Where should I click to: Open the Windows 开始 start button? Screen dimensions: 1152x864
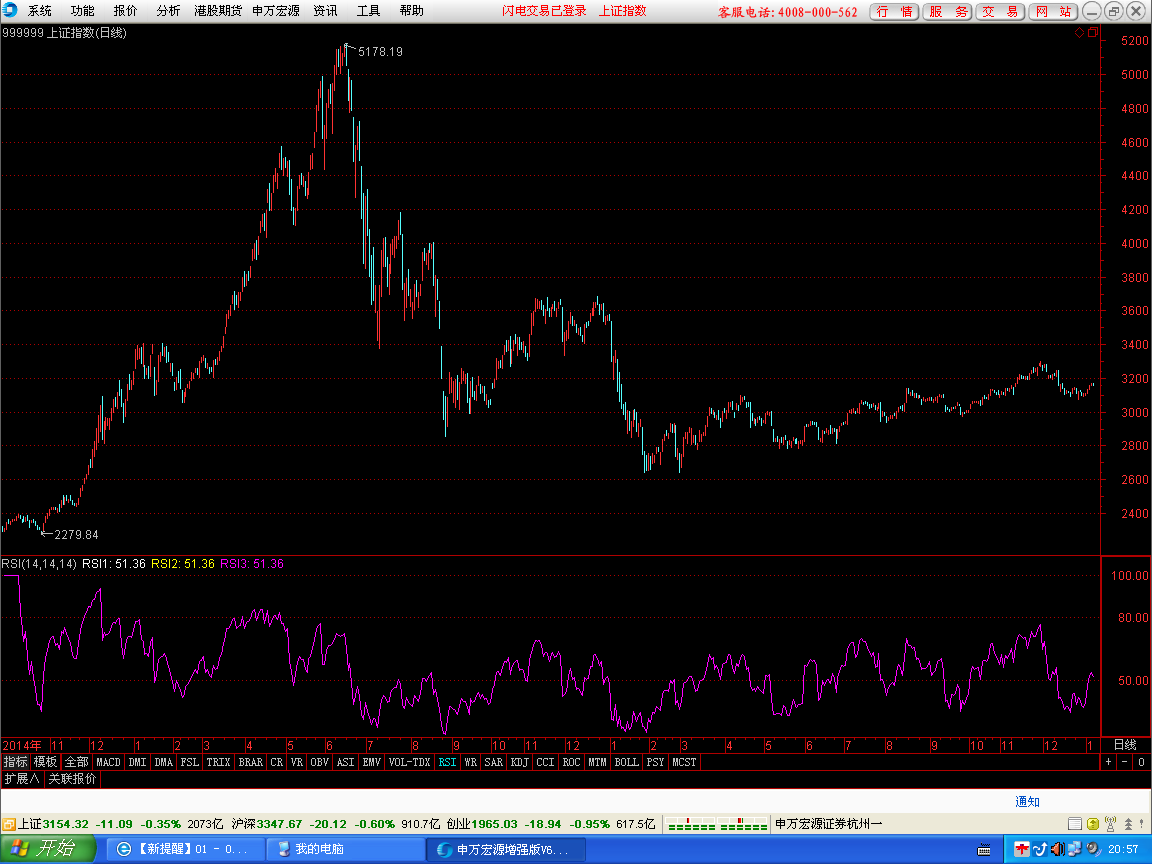48,849
